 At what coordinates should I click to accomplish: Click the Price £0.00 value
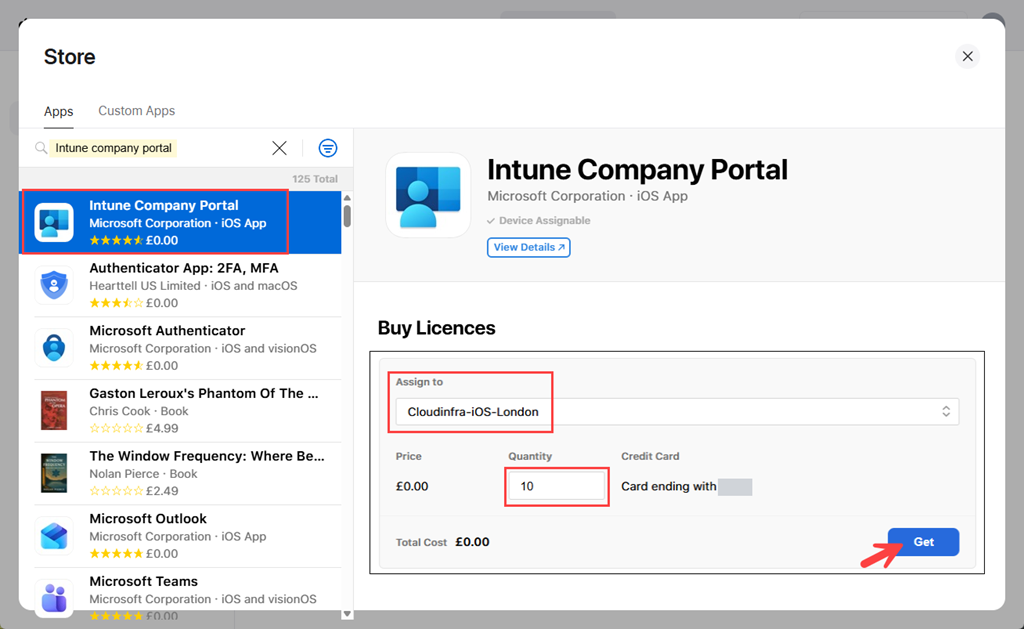[x=412, y=487]
